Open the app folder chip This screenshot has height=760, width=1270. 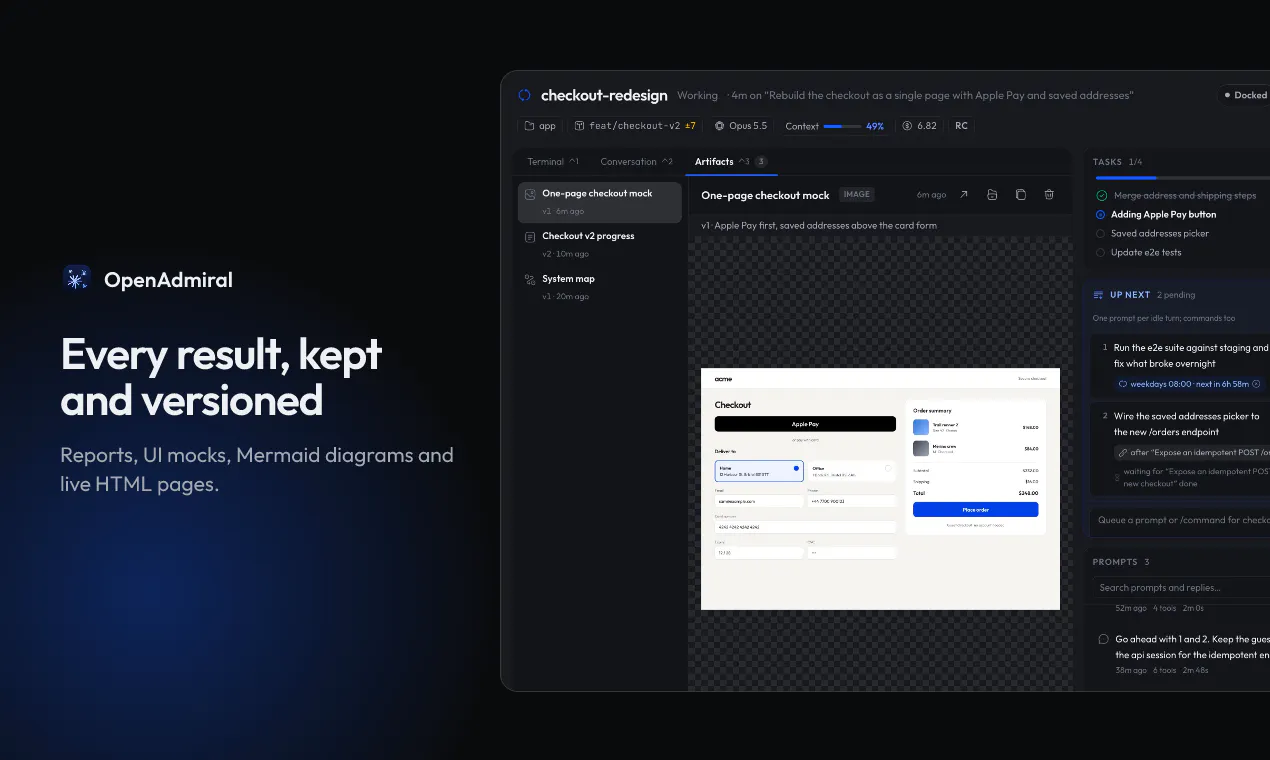540,126
